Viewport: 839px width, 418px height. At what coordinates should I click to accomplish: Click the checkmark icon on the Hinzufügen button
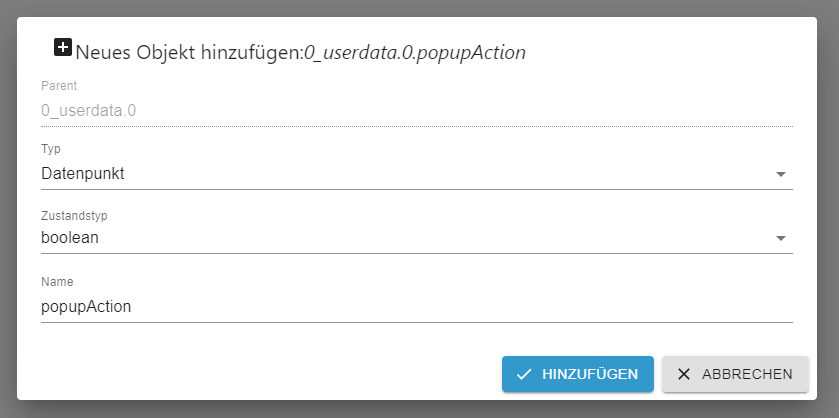click(x=523, y=374)
